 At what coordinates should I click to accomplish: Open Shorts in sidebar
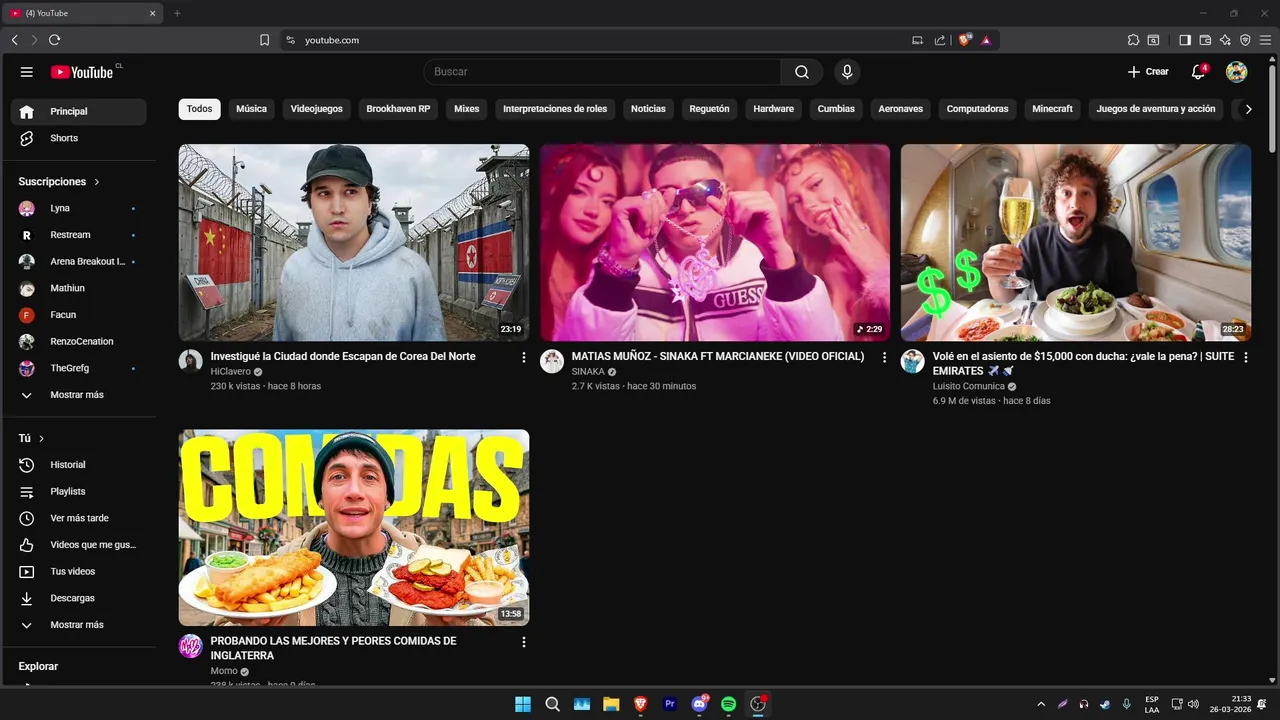click(78, 138)
